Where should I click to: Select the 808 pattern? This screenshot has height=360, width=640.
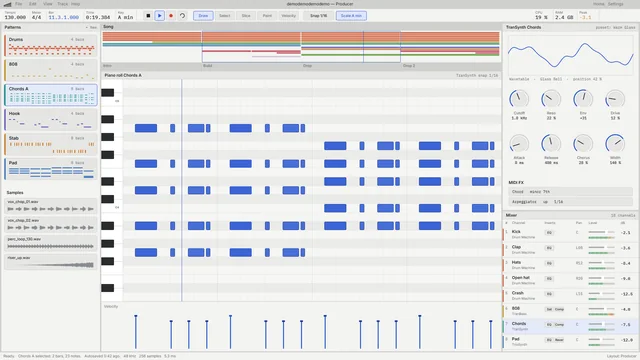51,70
